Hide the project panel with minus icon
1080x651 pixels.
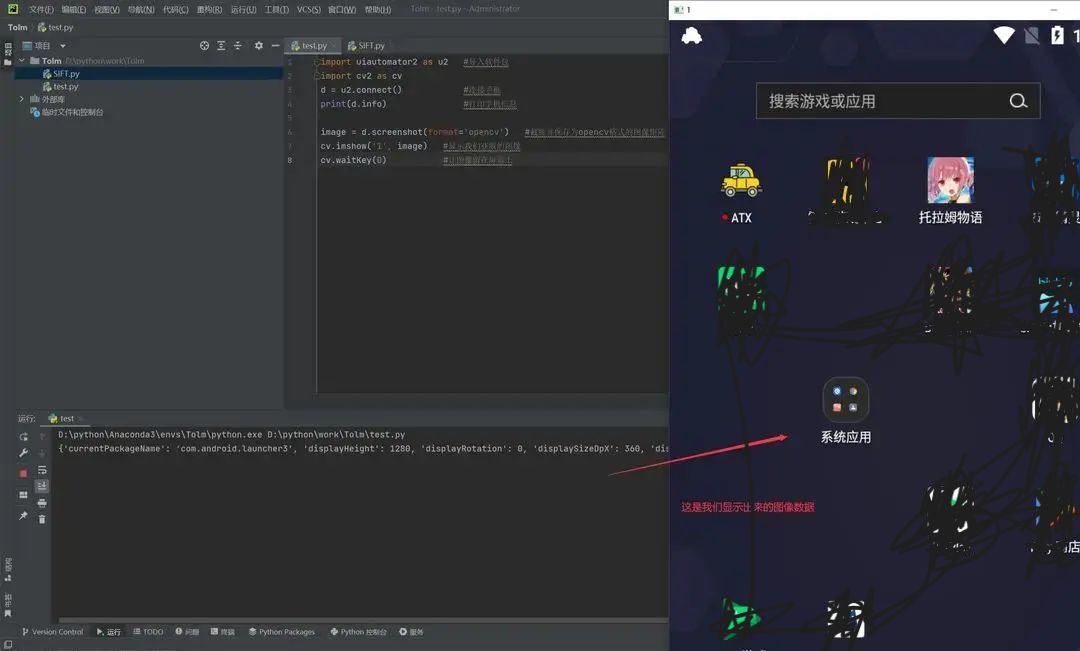click(276, 45)
